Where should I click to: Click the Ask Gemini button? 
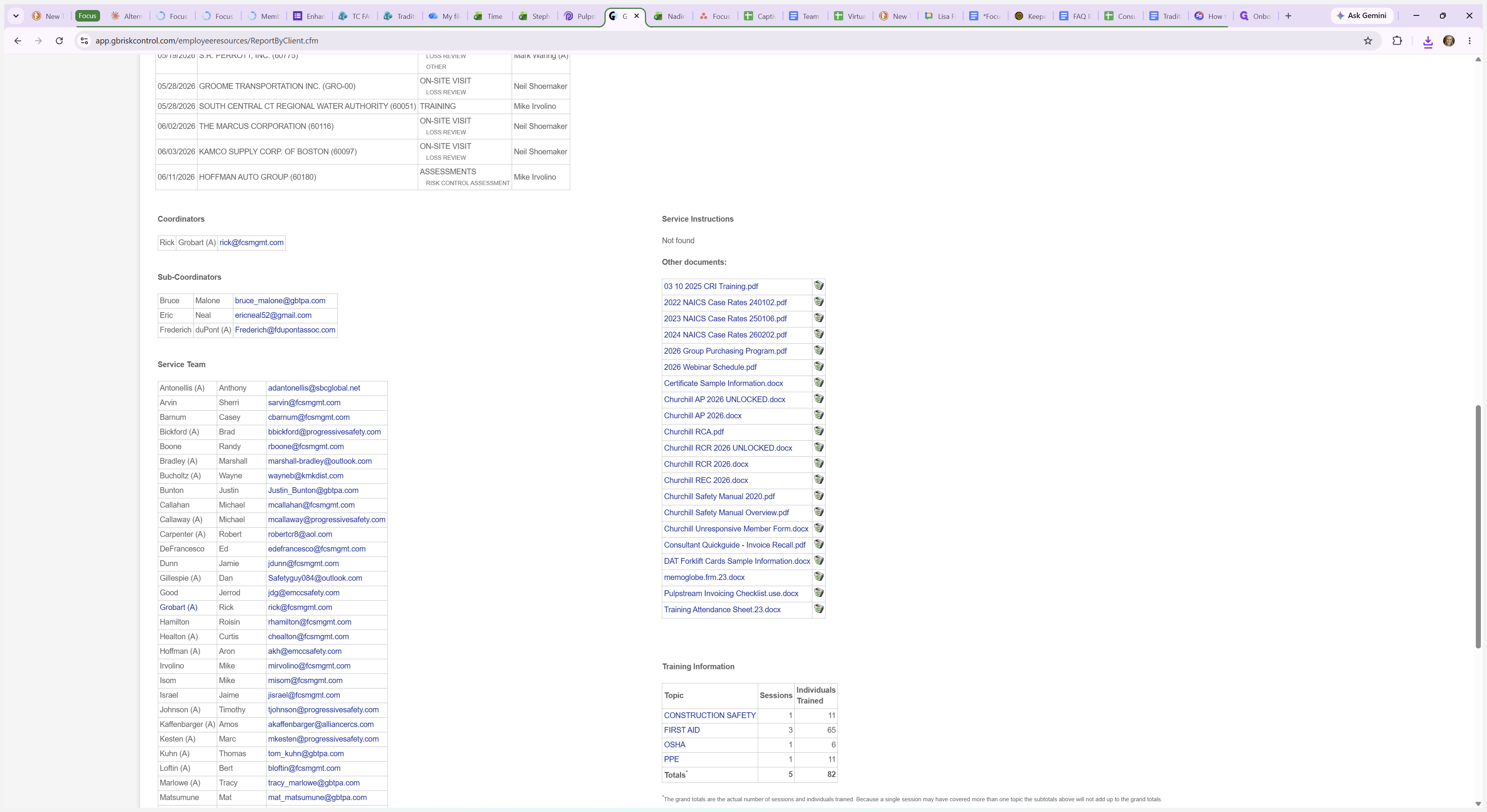1361,15
